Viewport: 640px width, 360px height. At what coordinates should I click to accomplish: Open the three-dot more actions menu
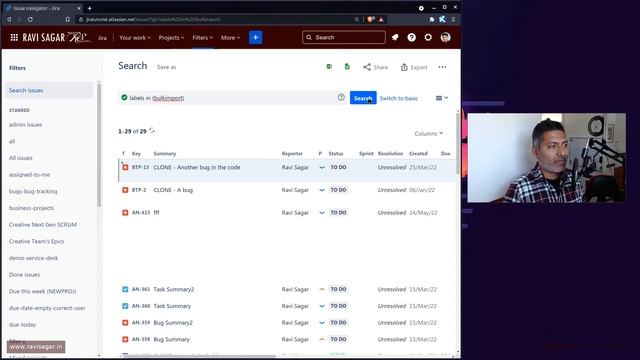pyautogui.click(x=442, y=67)
